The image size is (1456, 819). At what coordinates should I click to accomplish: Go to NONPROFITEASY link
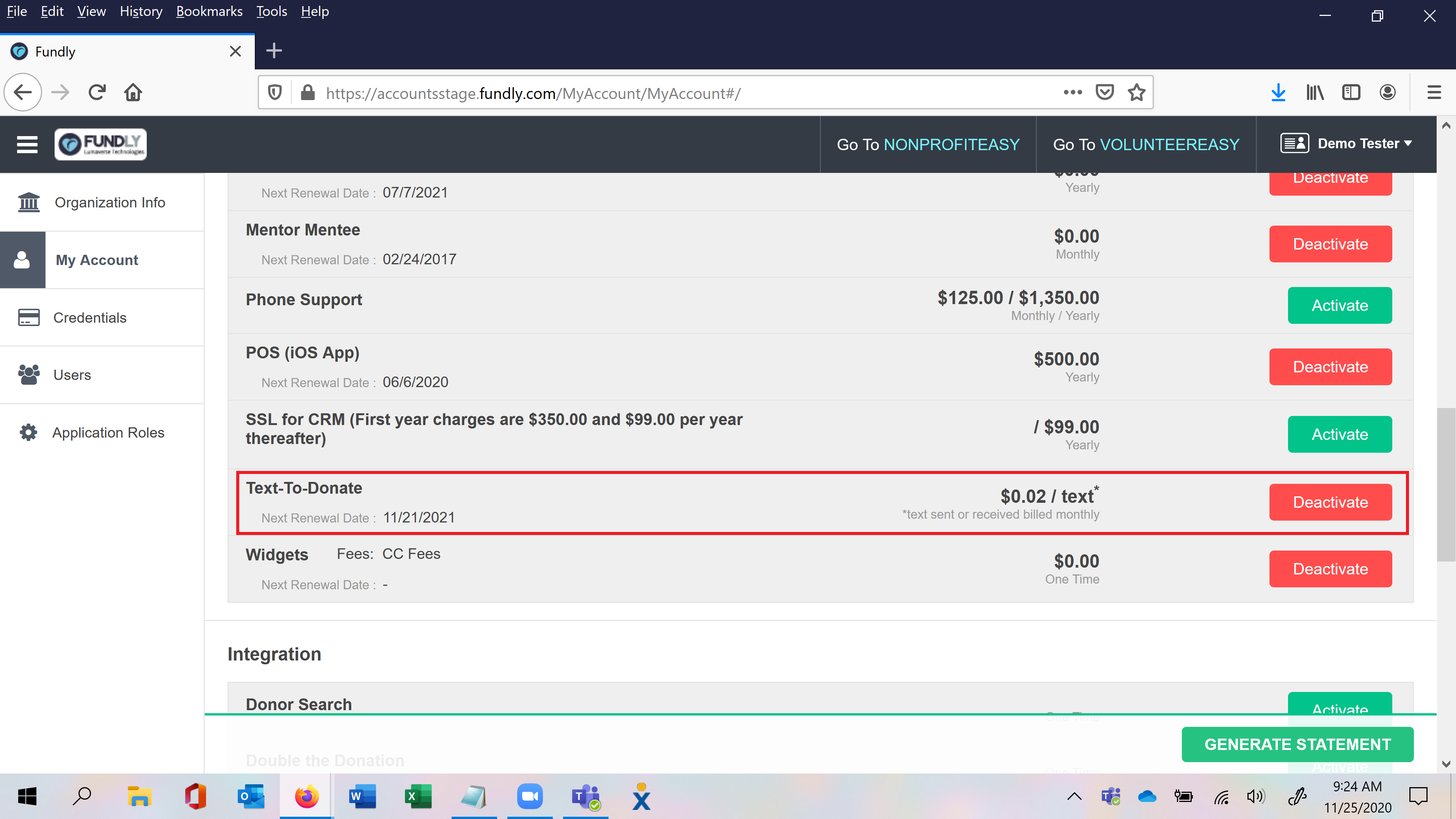pos(928,144)
